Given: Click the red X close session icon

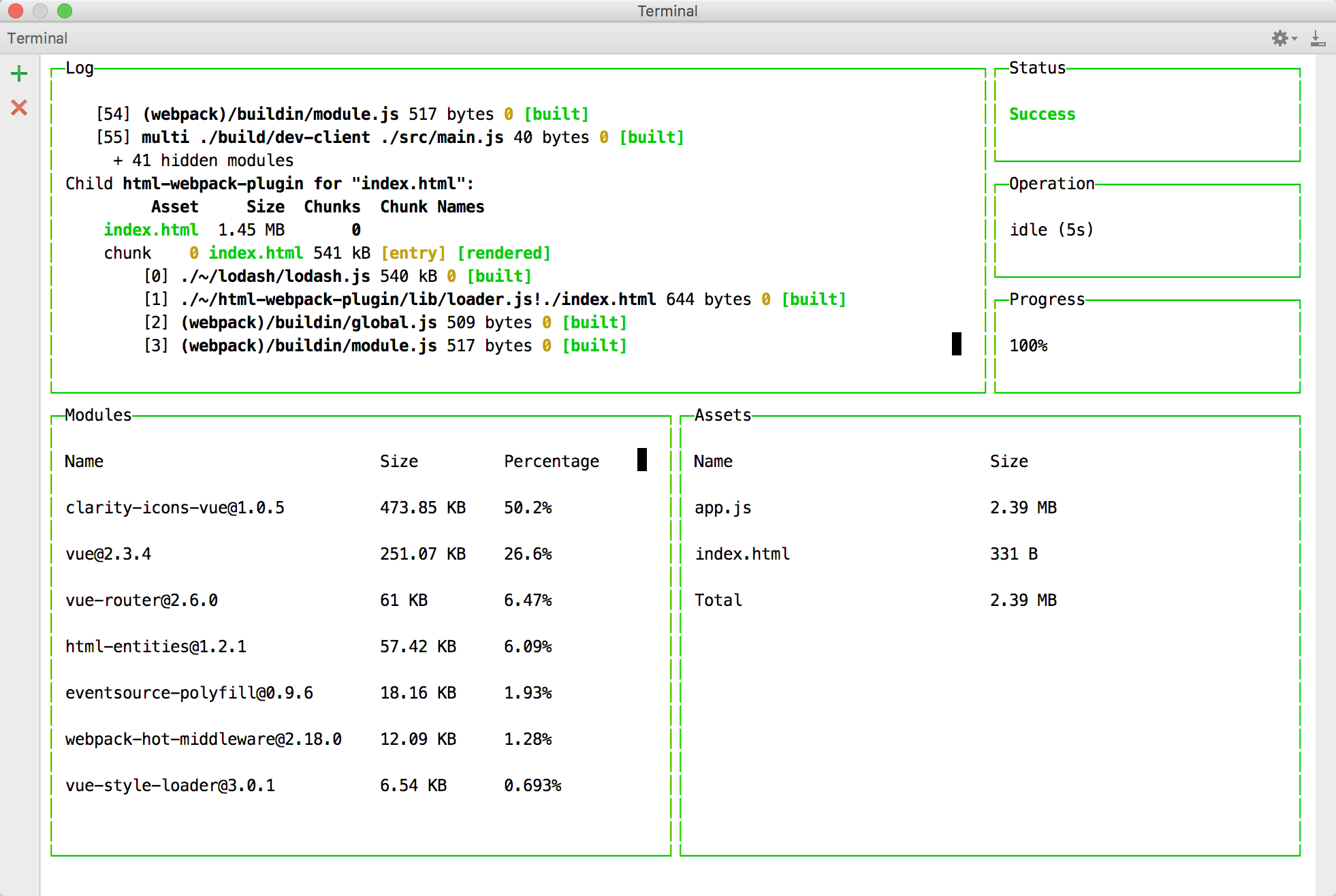Looking at the screenshot, I should pos(19,108).
